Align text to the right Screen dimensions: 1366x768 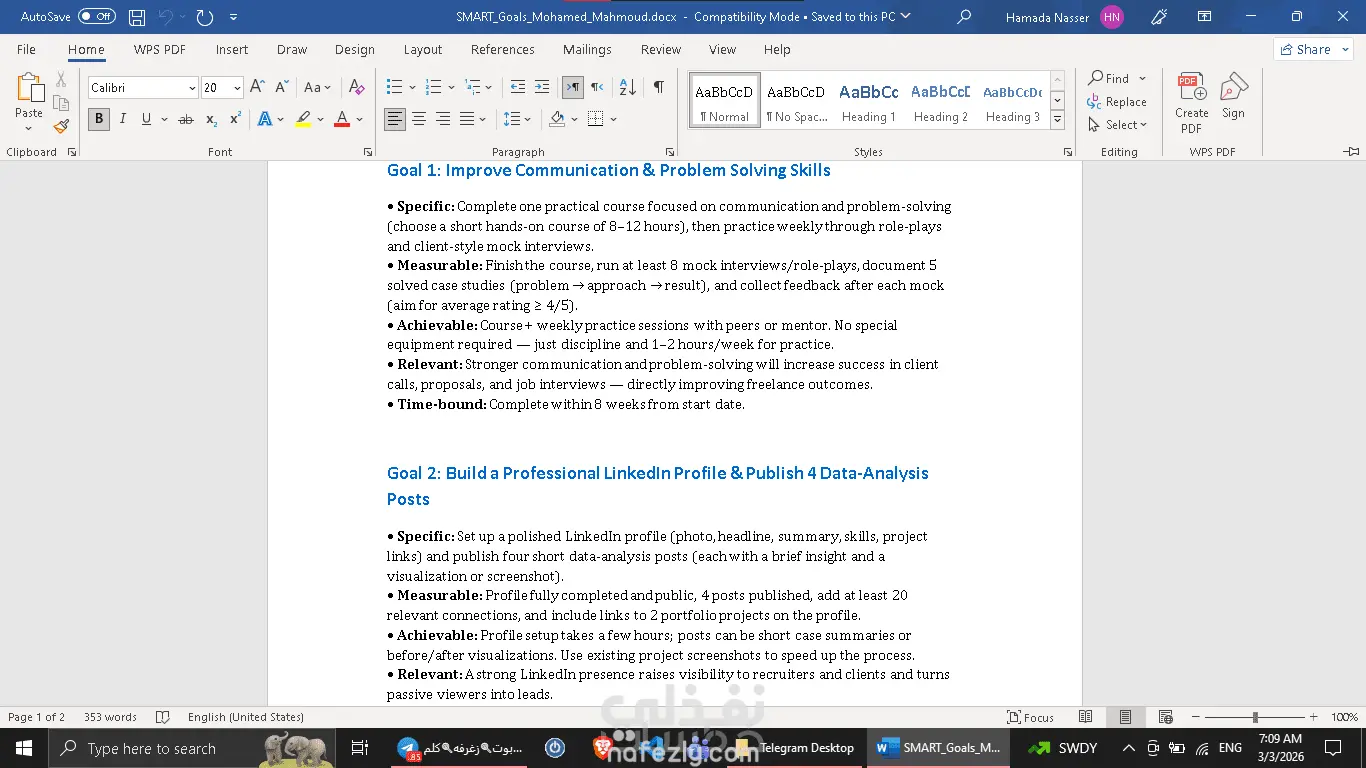pyautogui.click(x=443, y=119)
